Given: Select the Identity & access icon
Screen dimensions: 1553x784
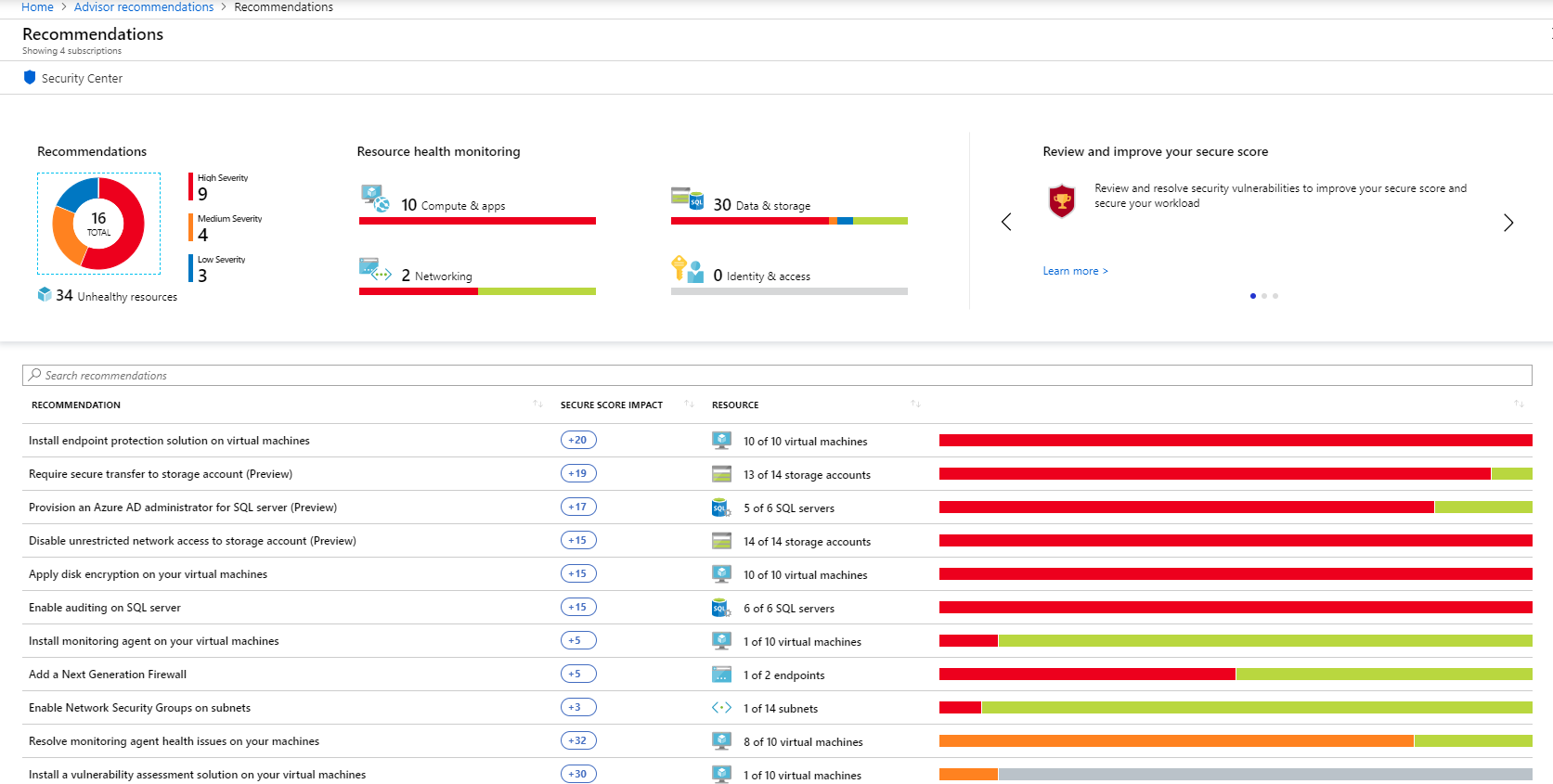Looking at the screenshot, I should tap(688, 269).
